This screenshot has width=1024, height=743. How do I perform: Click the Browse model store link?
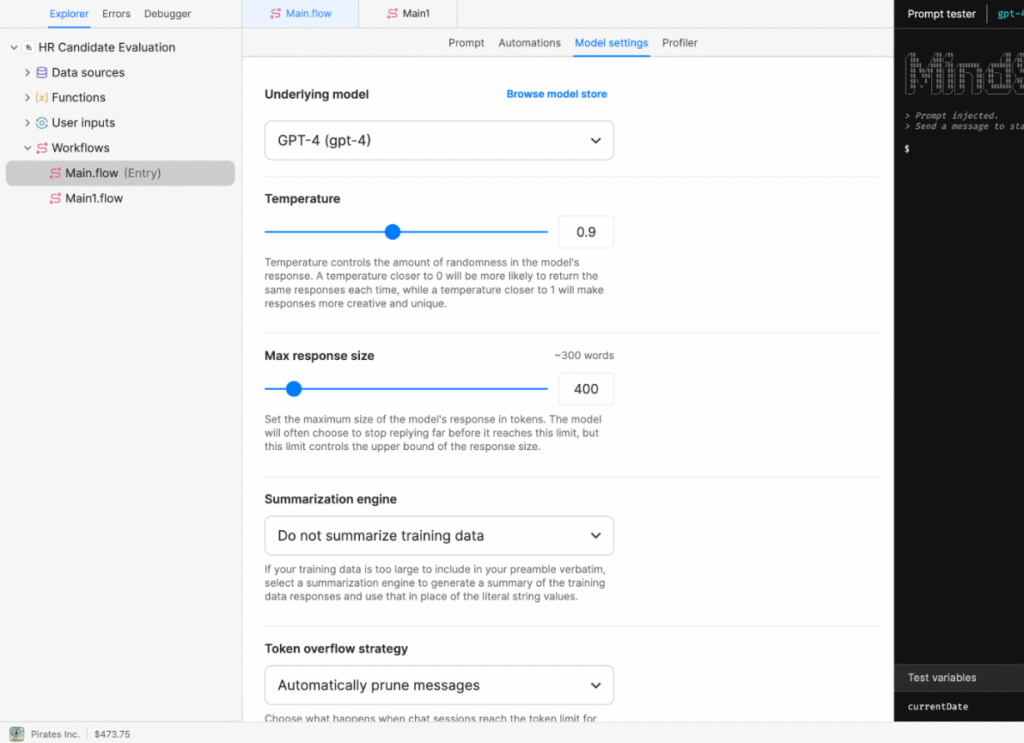pos(556,94)
